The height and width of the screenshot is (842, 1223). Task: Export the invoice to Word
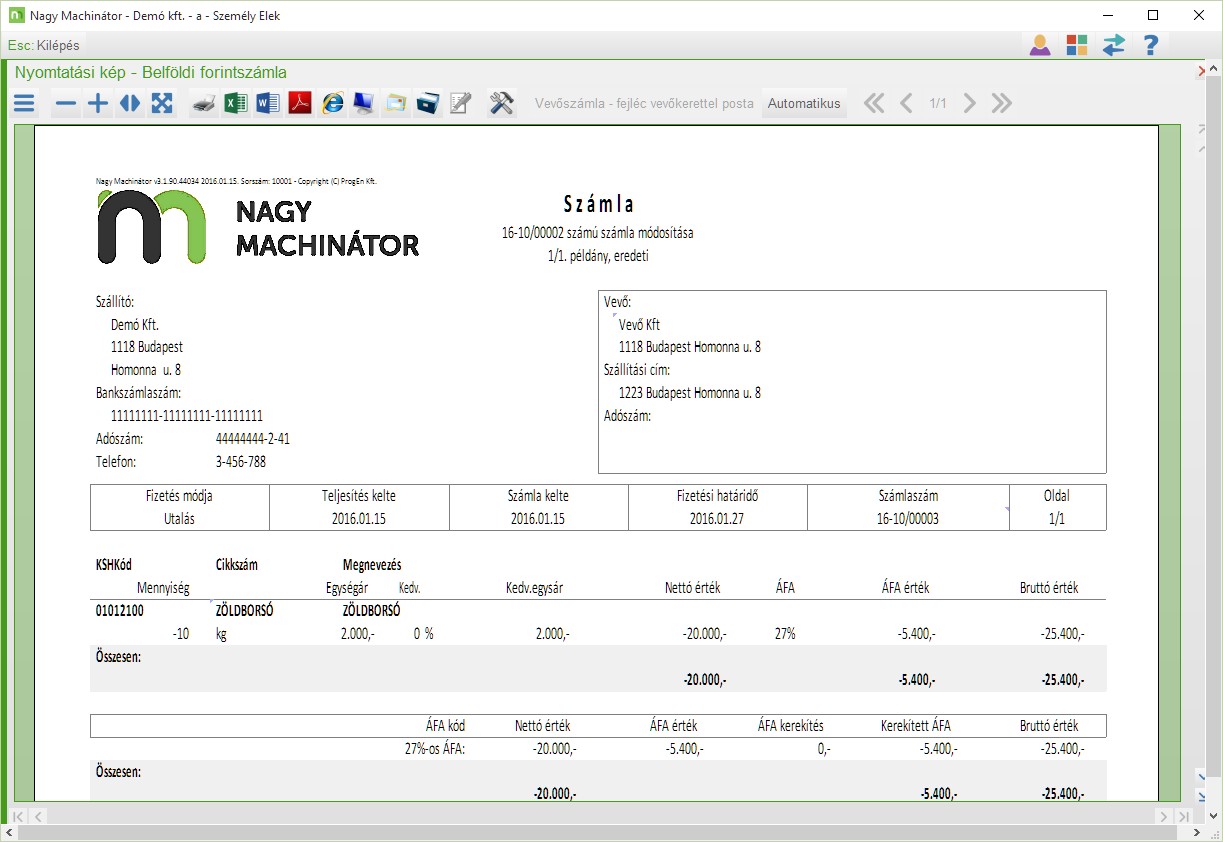tap(268, 104)
